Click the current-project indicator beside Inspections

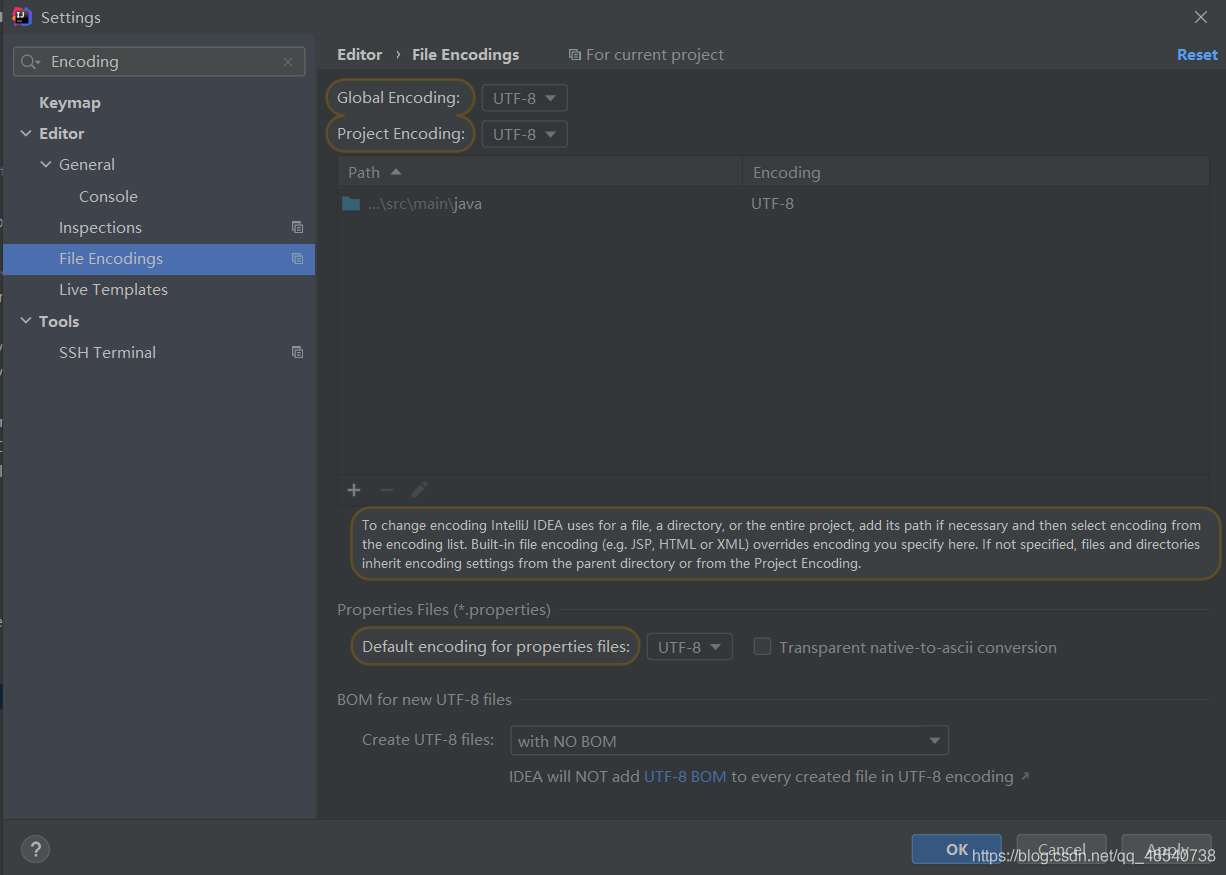pyautogui.click(x=297, y=227)
